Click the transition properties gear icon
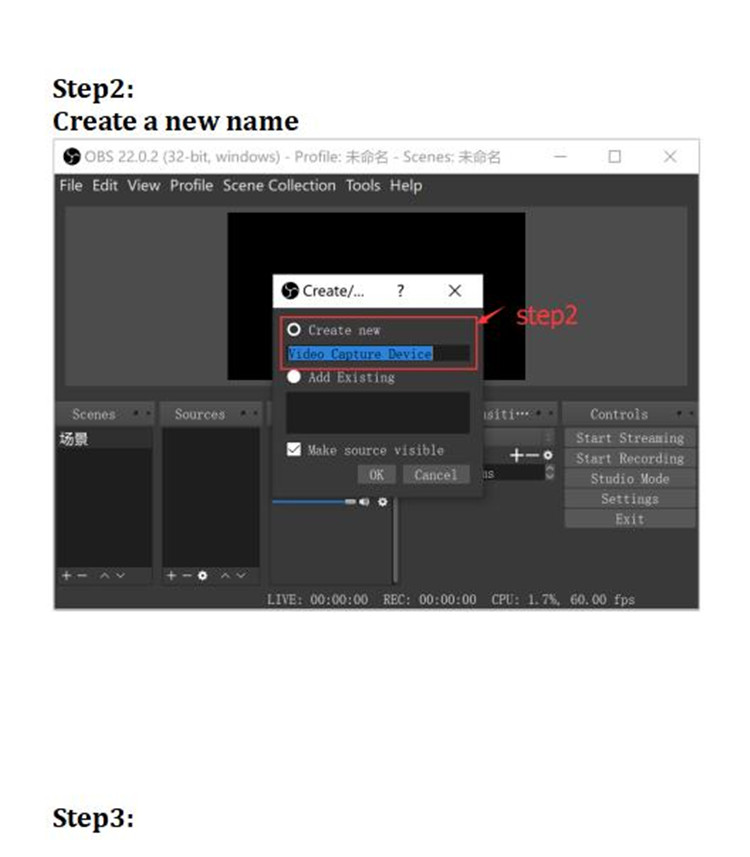 547,455
